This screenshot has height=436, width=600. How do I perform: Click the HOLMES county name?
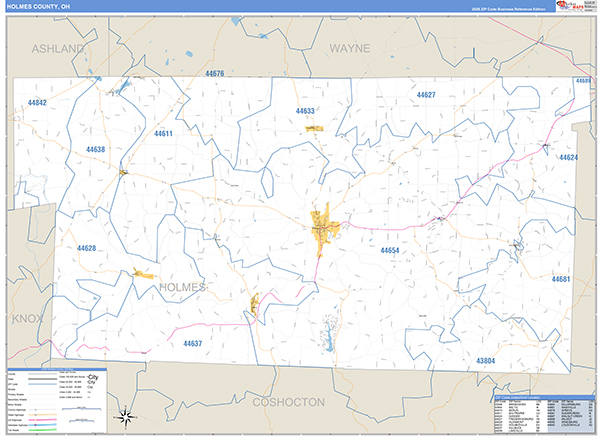point(182,287)
